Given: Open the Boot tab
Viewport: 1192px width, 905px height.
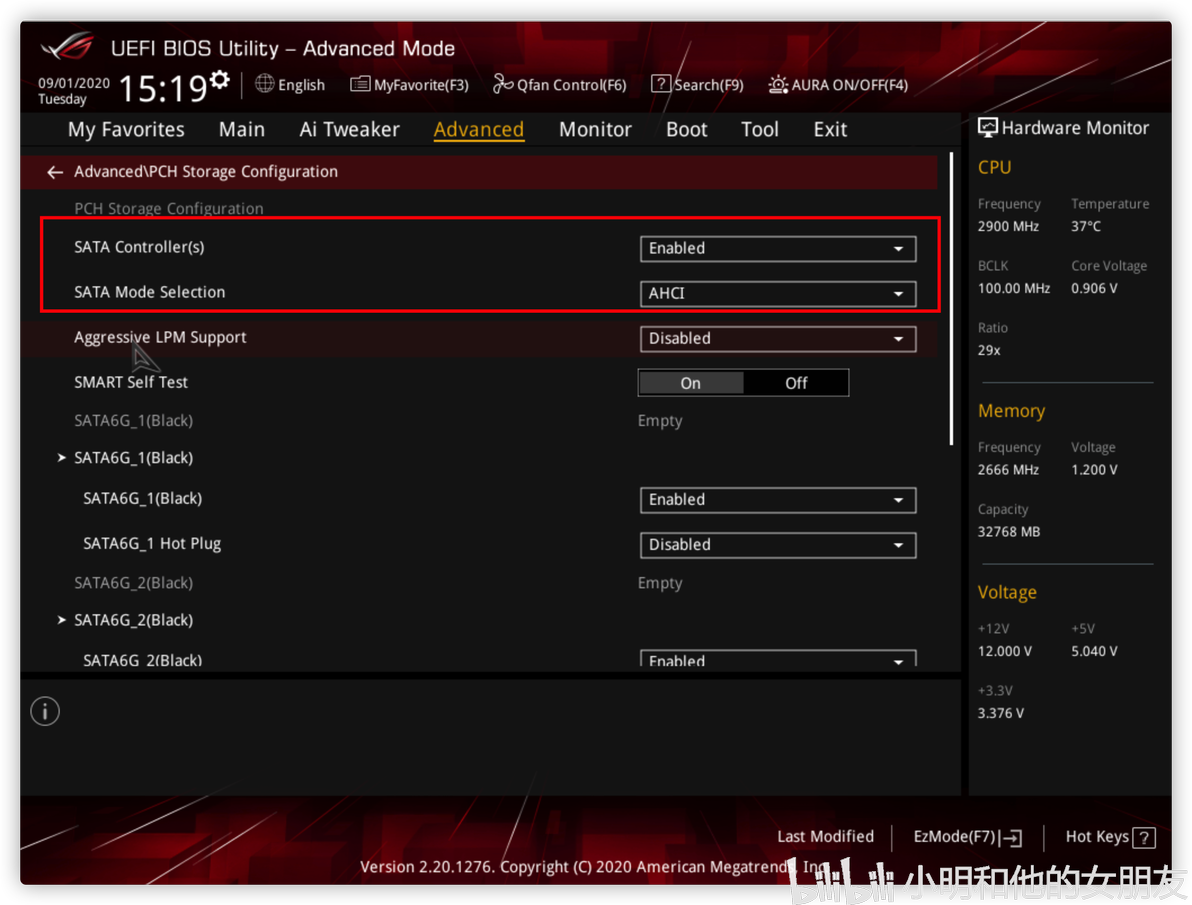Looking at the screenshot, I should click(x=686, y=129).
